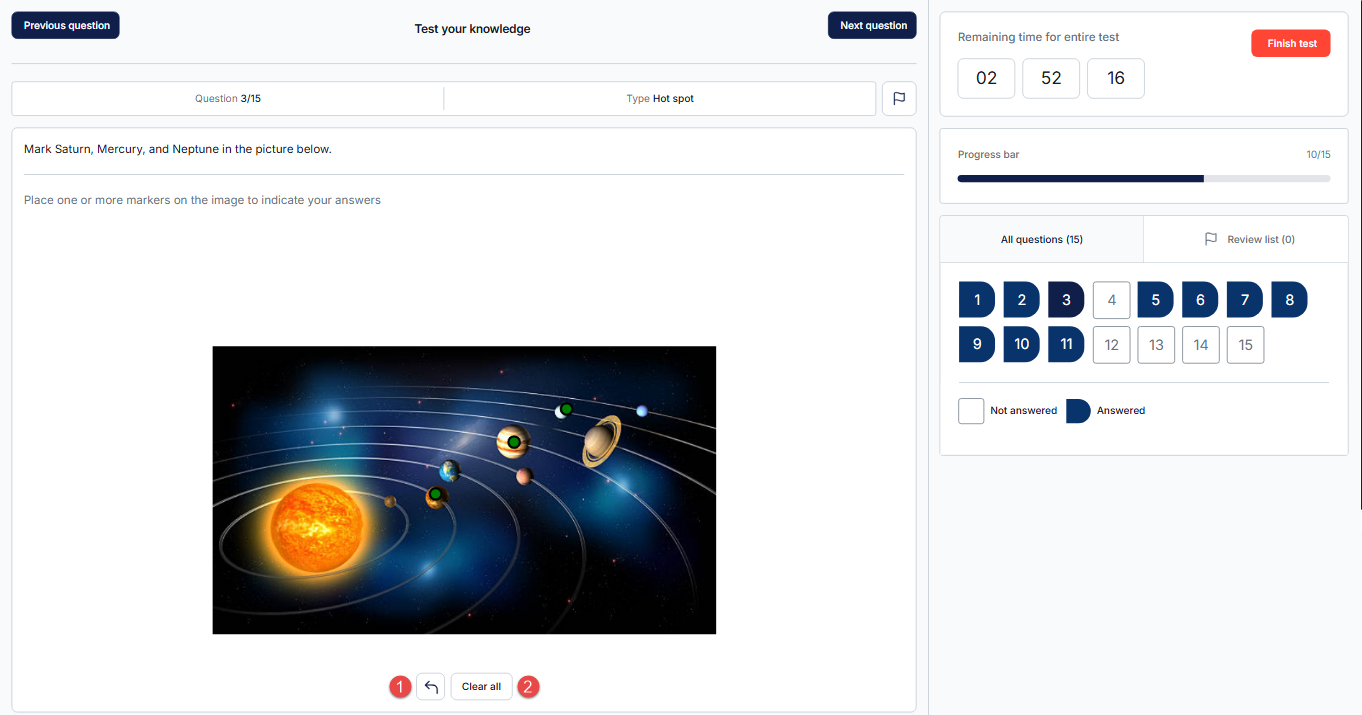Click Mercury, the planet nearest the Sun
The width and height of the screenshot is (1362, 715).
390,502
